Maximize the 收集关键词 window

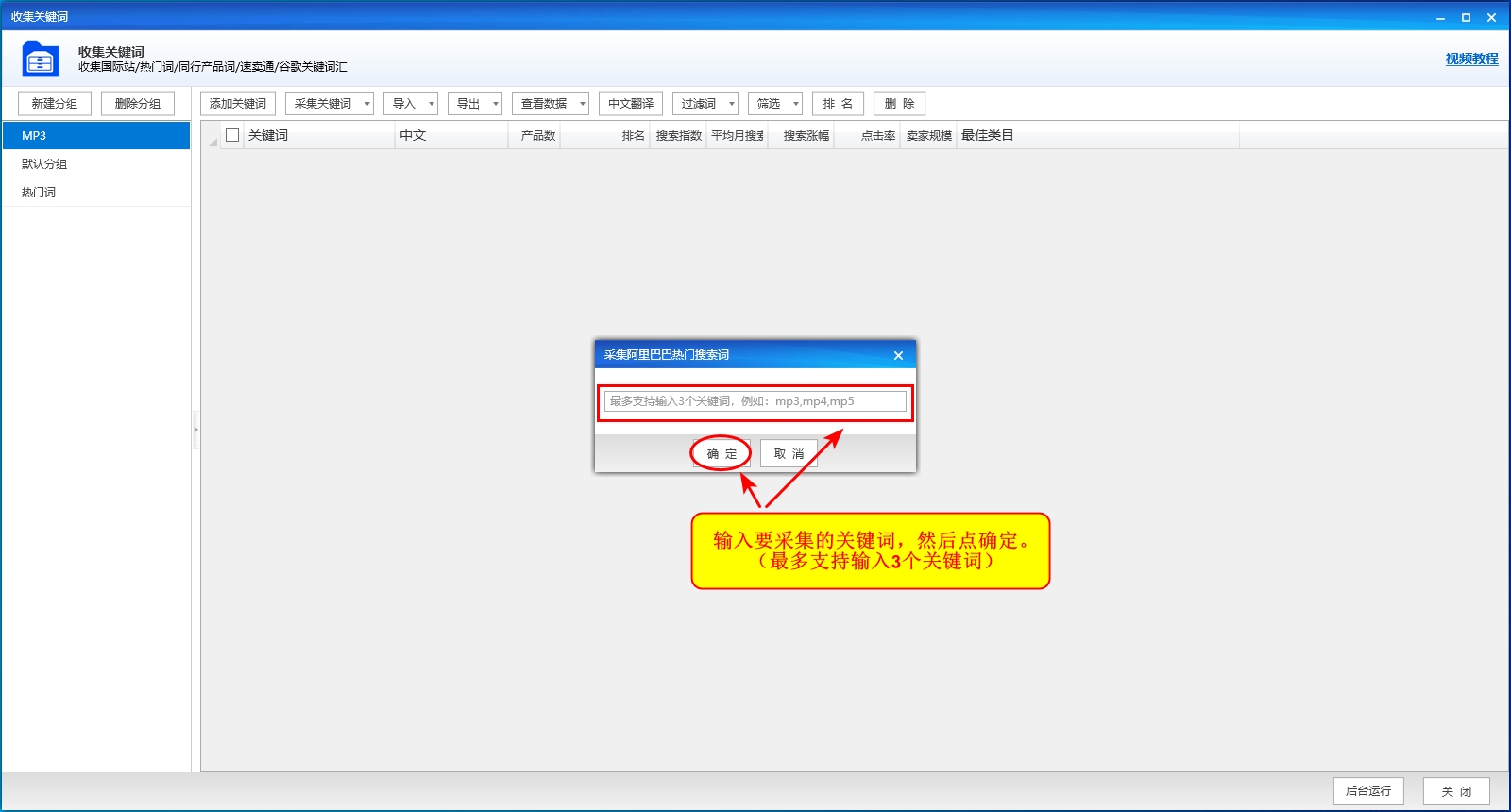1466,17
